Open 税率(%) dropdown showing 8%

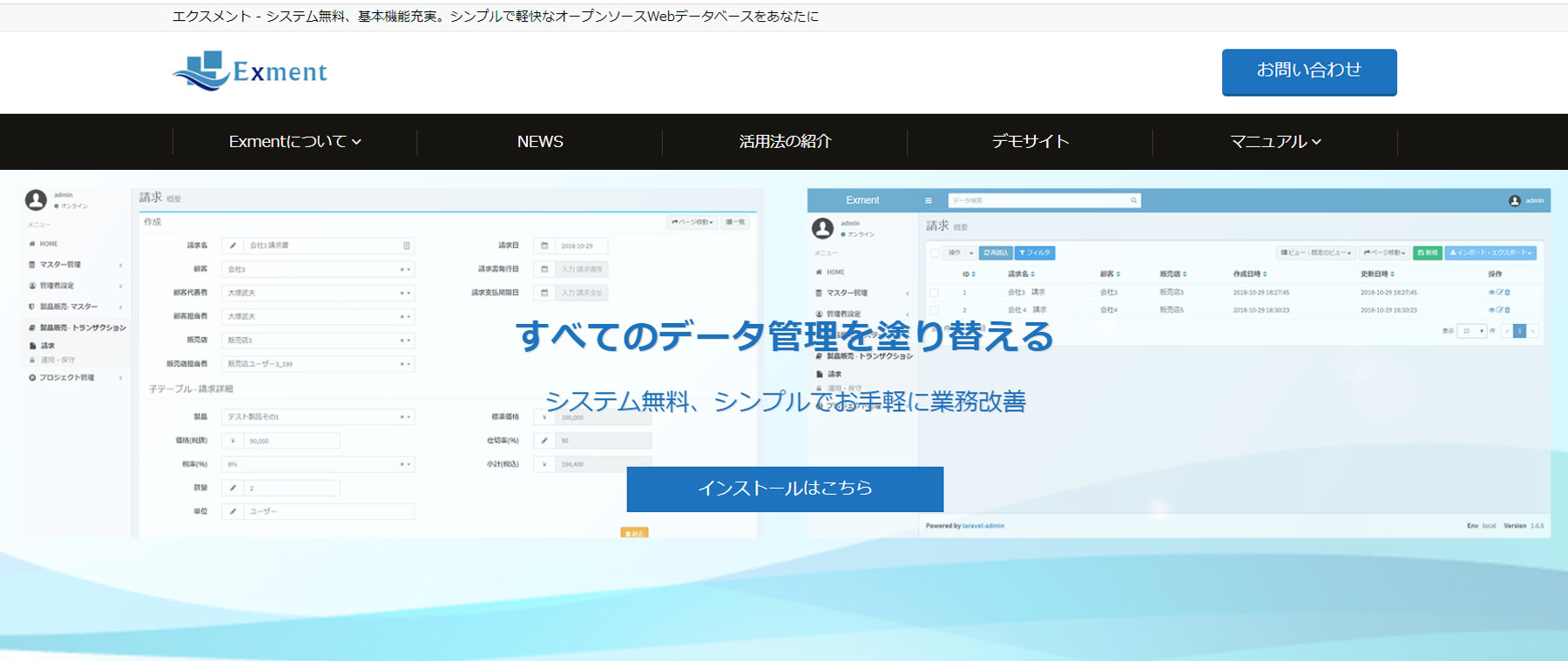coord(317,464)
